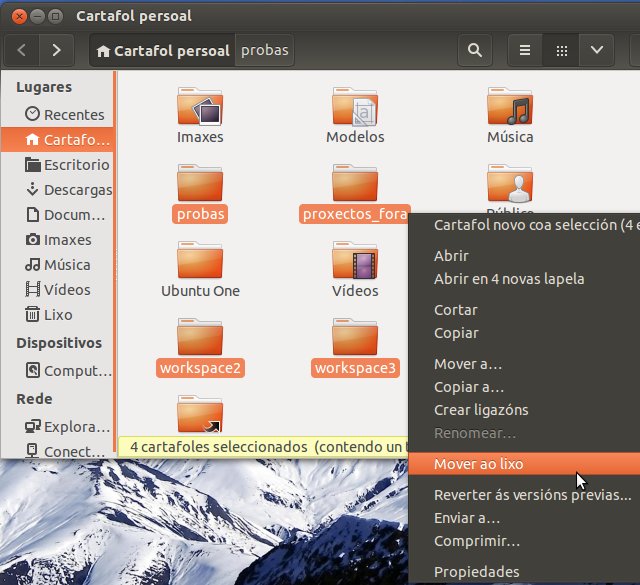Choose Enviar a… in the context menu
Image resolution: width=640 pixels, height=585 pixels.
pos(524,518)
